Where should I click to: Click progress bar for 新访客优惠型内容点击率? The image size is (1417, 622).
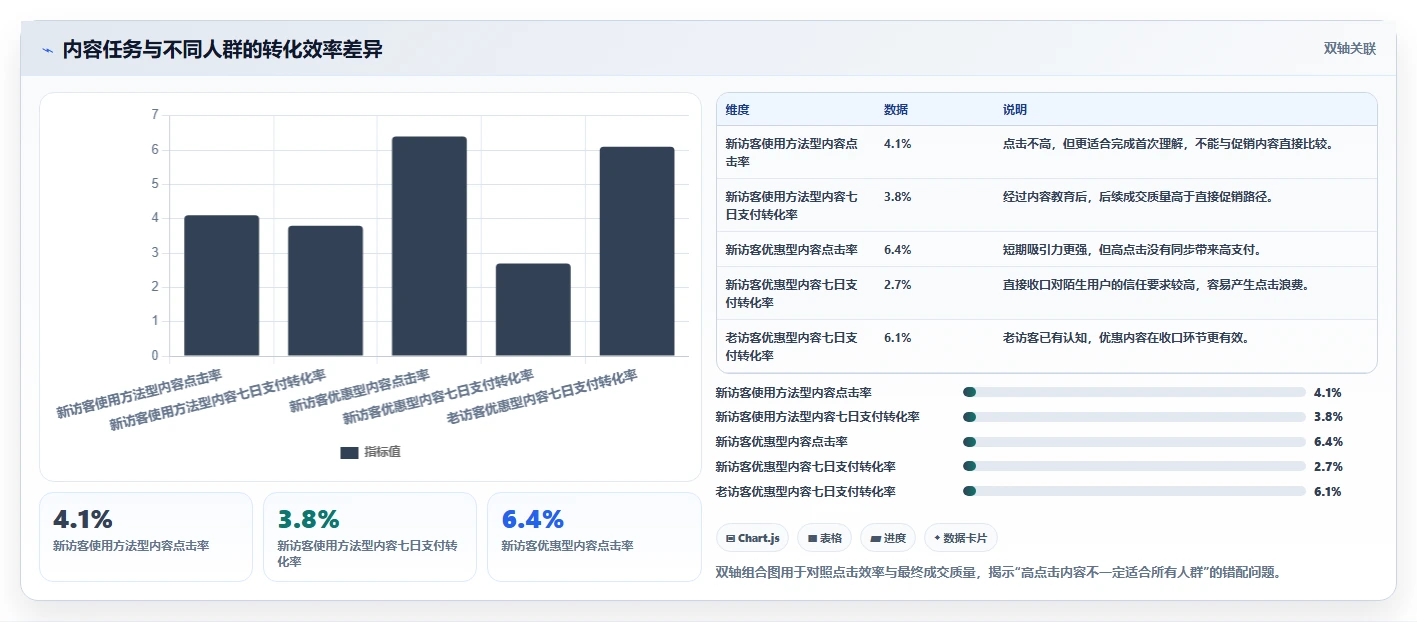coord(1134,442)
